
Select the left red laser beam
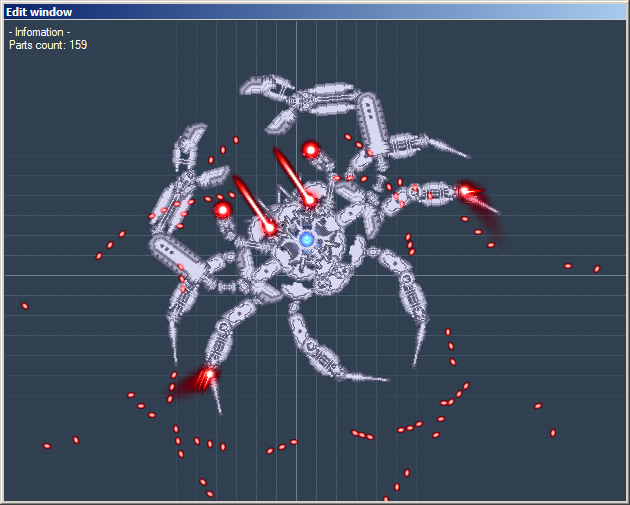(254, 204)
